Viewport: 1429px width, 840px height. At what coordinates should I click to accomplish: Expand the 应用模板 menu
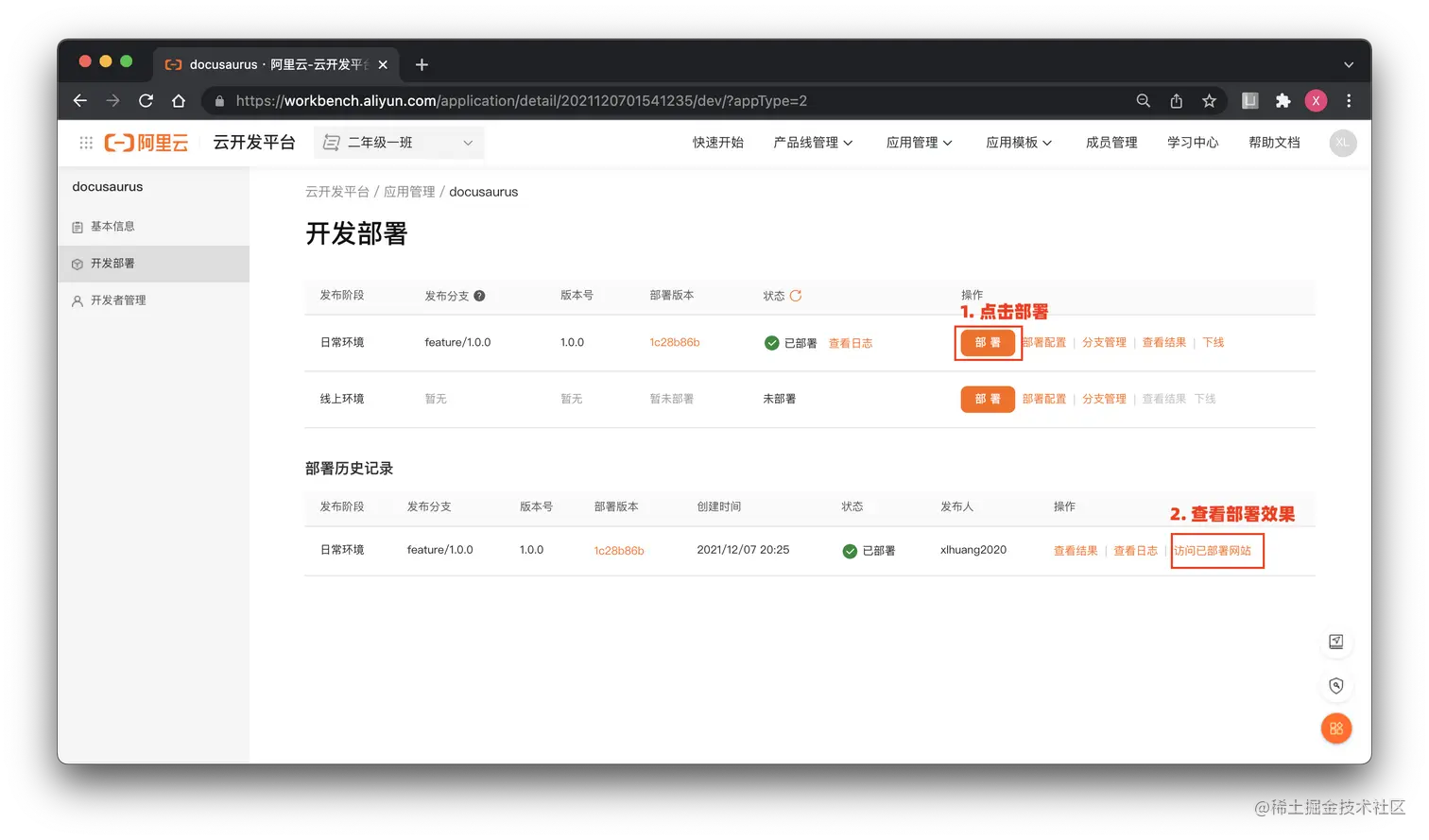click(1019, 143)
